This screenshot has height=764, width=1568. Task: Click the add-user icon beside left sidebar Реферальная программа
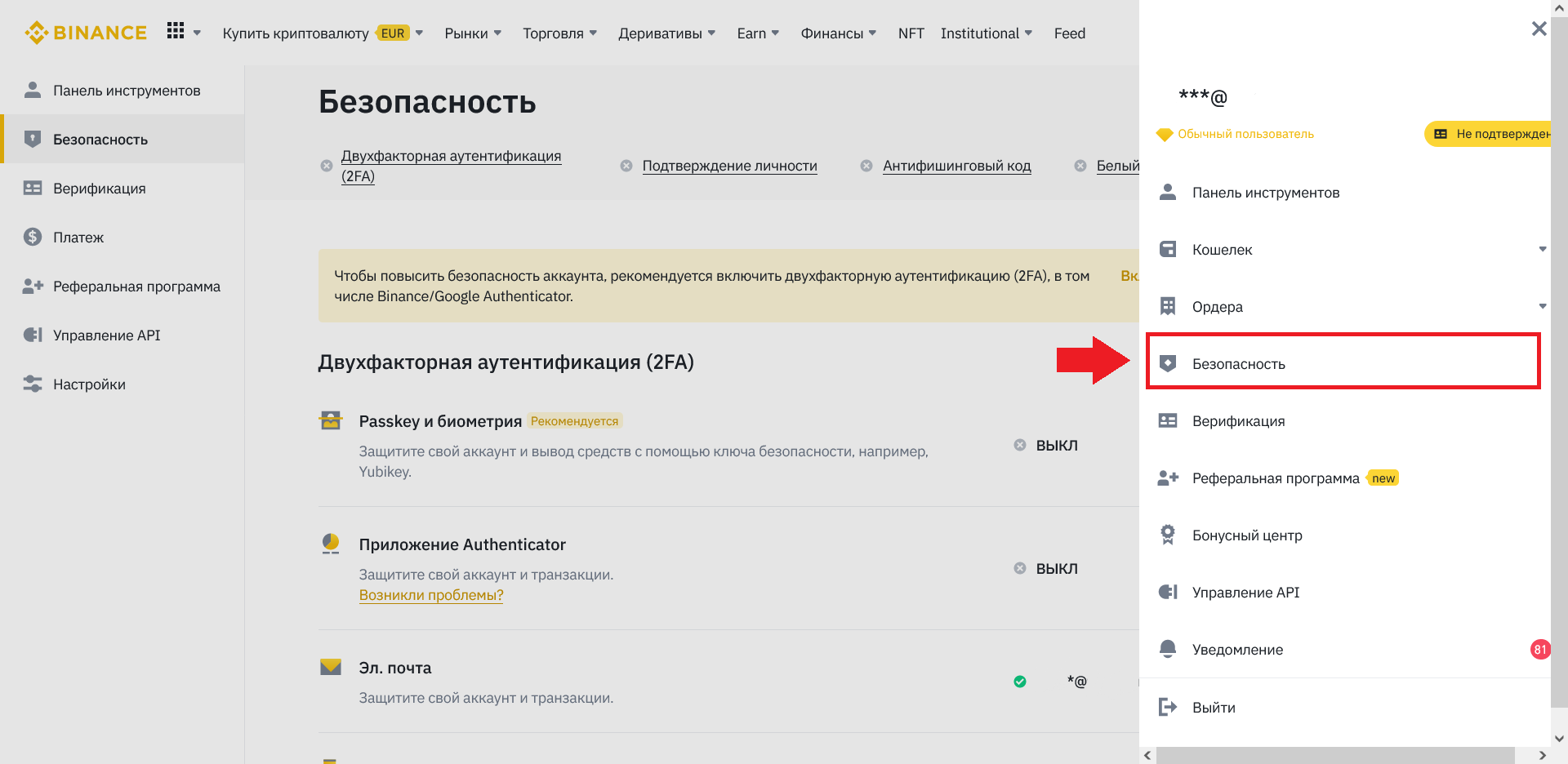[x=33, y=286]
